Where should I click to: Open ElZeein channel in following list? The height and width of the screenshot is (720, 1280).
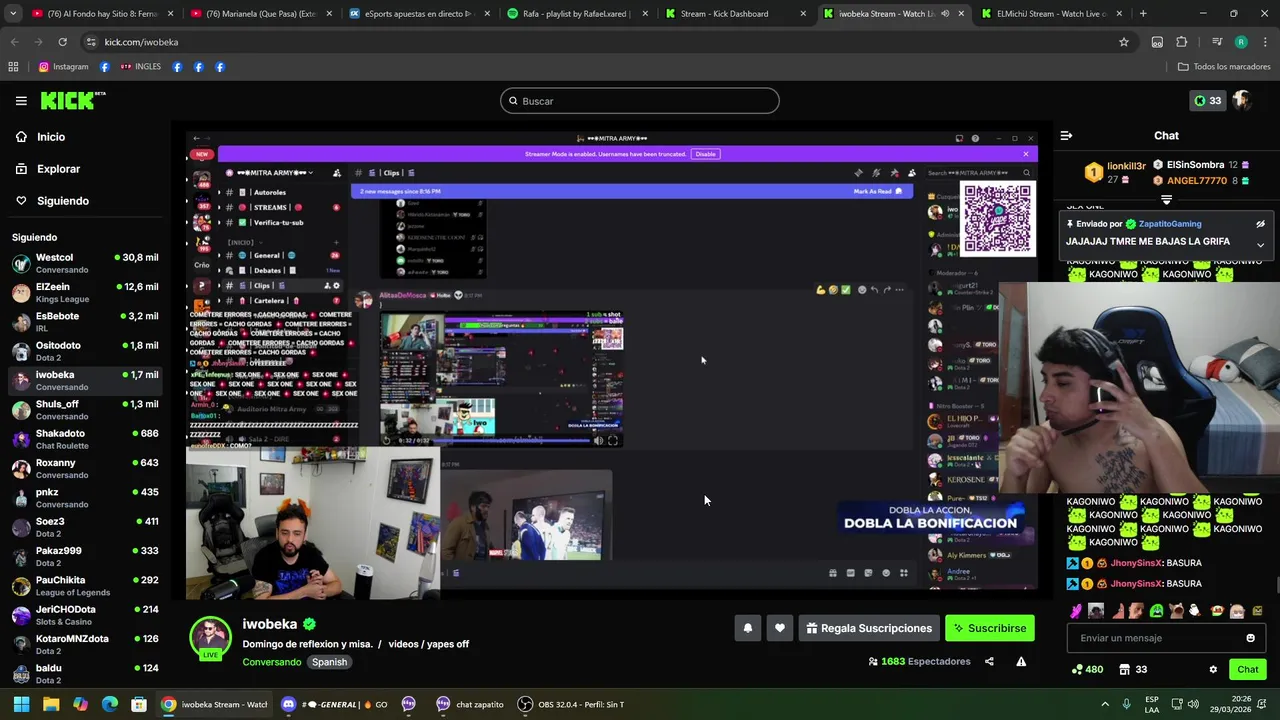pos(85,293)
